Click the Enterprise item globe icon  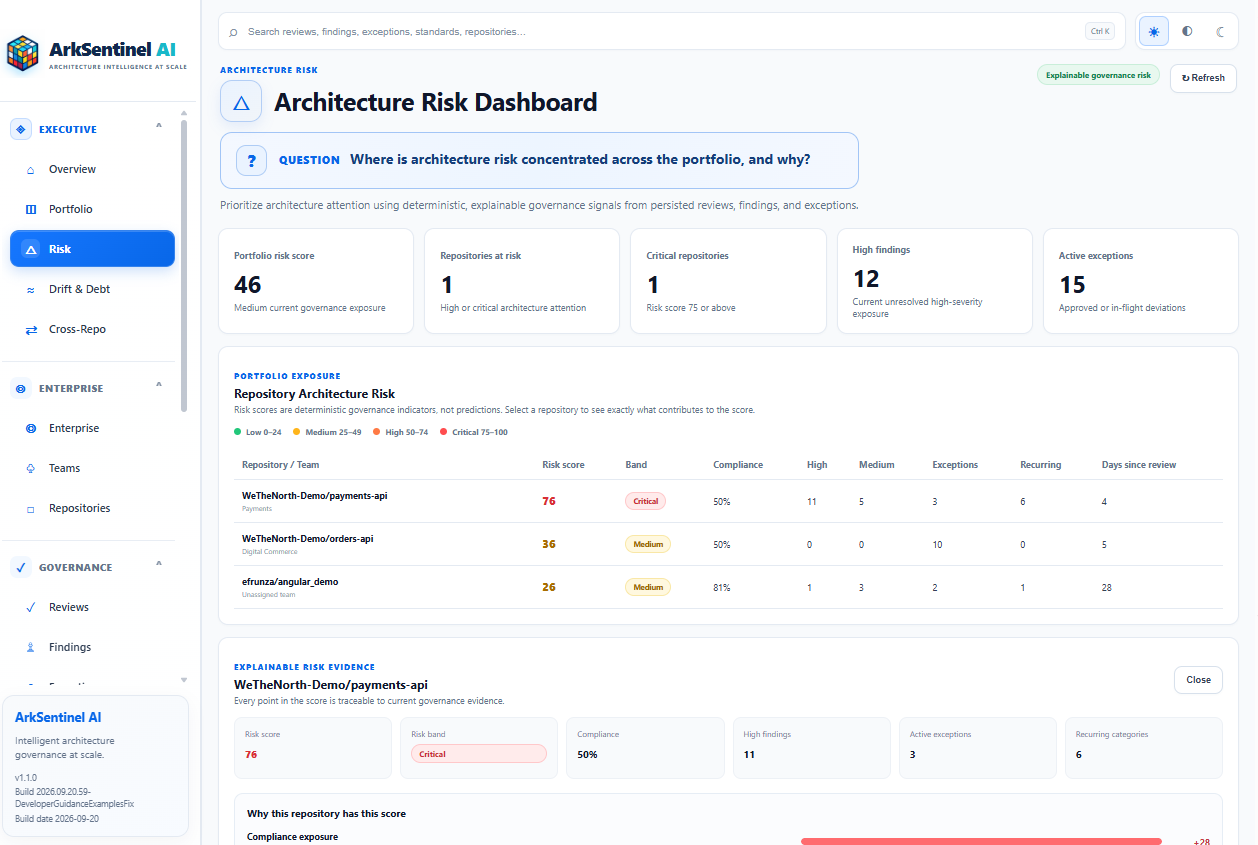pos(30,428)
